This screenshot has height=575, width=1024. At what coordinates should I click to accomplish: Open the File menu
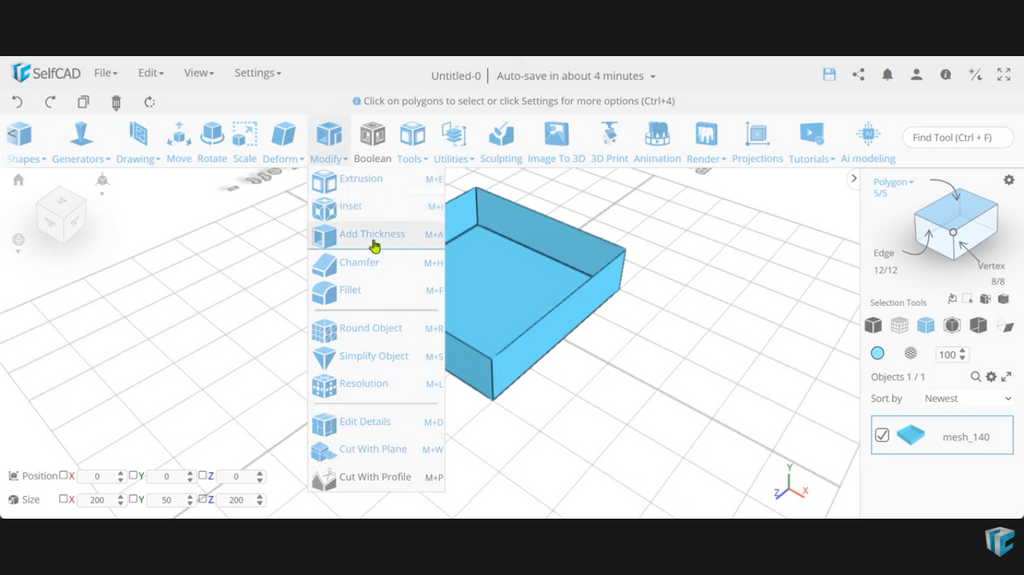106,73
